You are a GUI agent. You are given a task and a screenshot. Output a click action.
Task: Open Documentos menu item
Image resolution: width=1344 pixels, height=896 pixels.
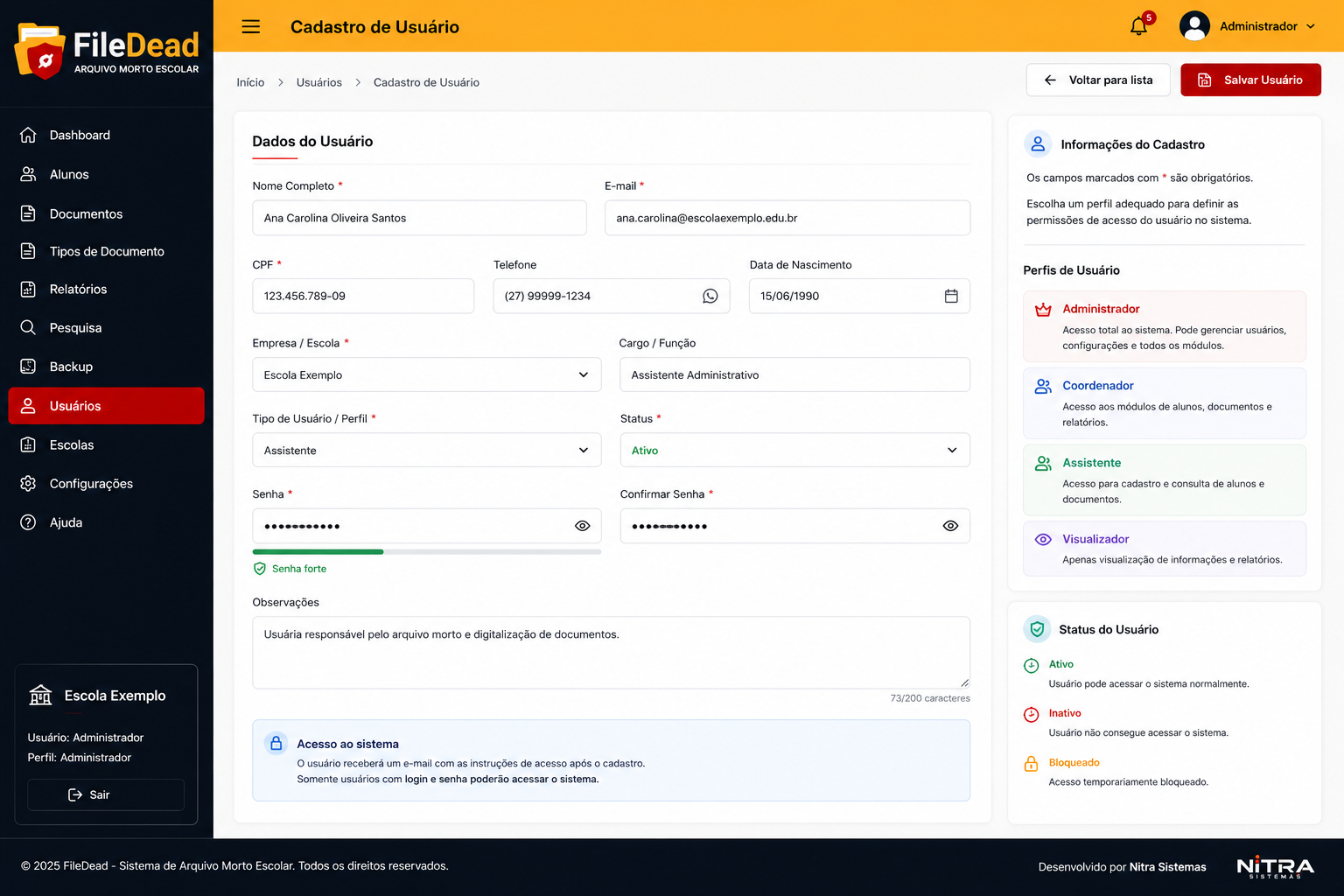pyautogui.click(x=107, y=213)
